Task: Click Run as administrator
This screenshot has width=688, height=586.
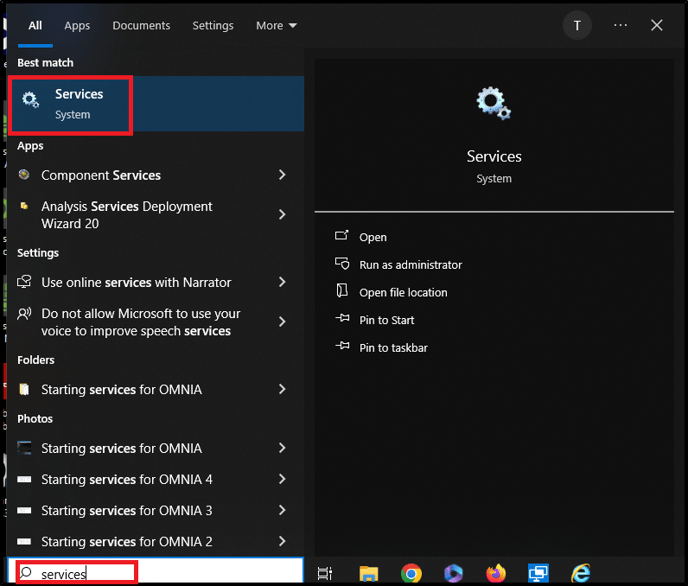Action: pos(410,265)
